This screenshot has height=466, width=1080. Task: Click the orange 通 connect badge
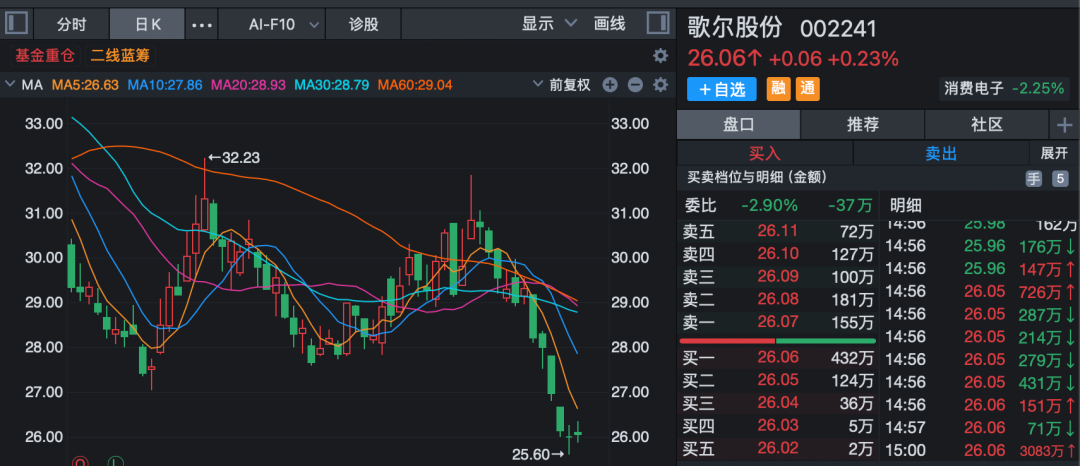807,89
